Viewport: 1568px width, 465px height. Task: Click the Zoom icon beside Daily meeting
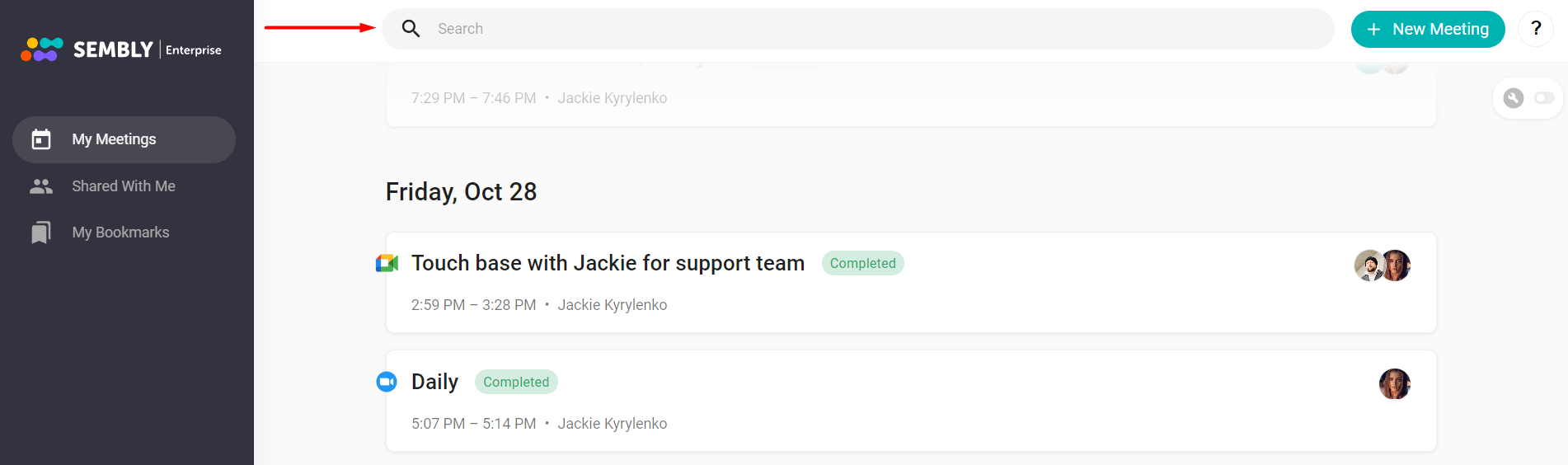[x=387, y=382]
